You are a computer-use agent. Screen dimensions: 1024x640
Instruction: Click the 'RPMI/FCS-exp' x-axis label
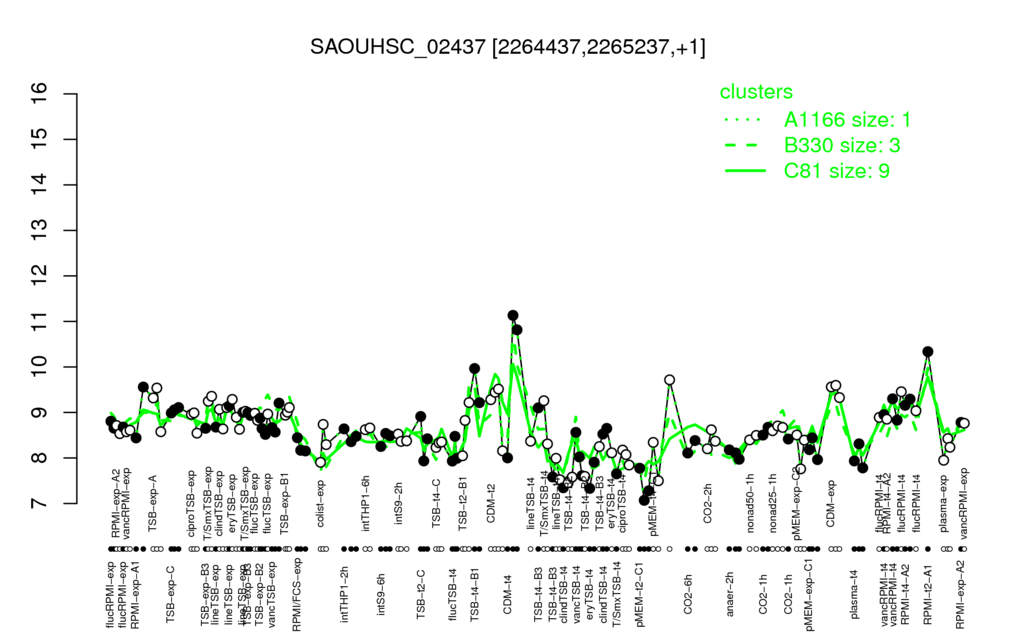[x=296, y=594]
